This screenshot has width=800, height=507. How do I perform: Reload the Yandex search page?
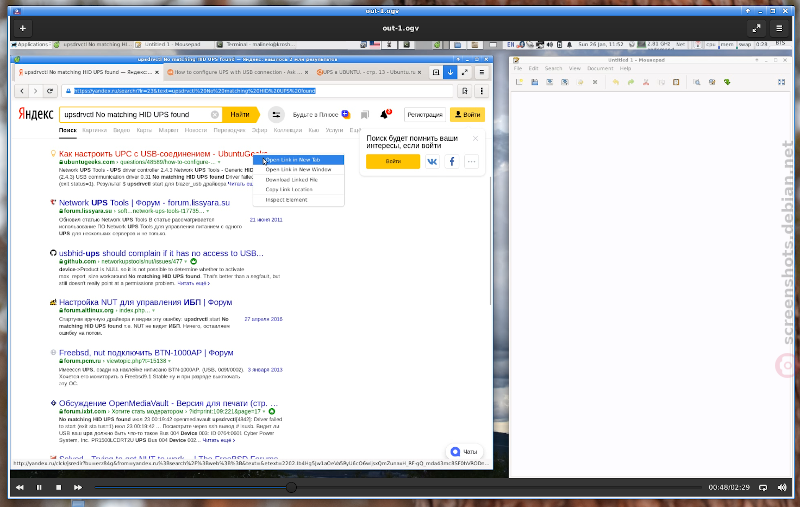pos(49,91)
